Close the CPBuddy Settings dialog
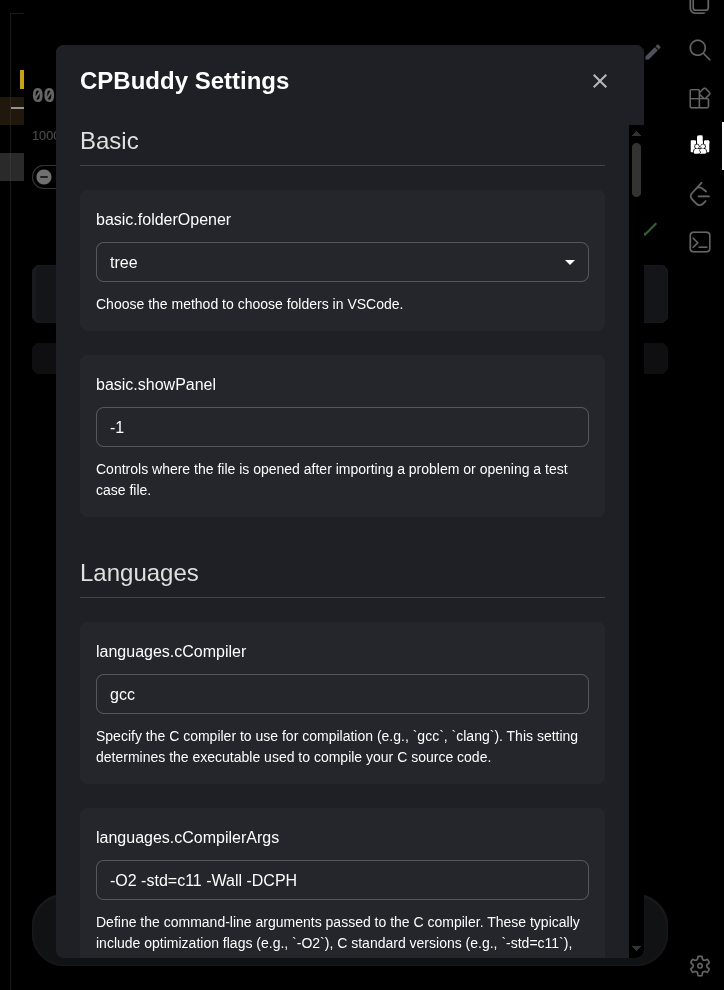Screen dimensions: 724x990 tap(600, 81)
